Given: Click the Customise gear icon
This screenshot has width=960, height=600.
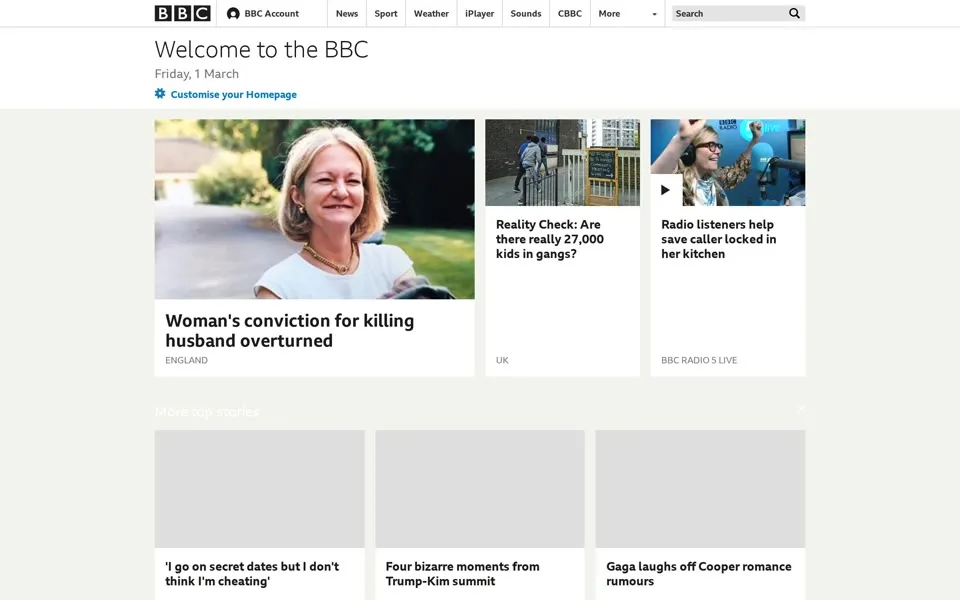Looking at the screenshot, I should coord(160,94).
